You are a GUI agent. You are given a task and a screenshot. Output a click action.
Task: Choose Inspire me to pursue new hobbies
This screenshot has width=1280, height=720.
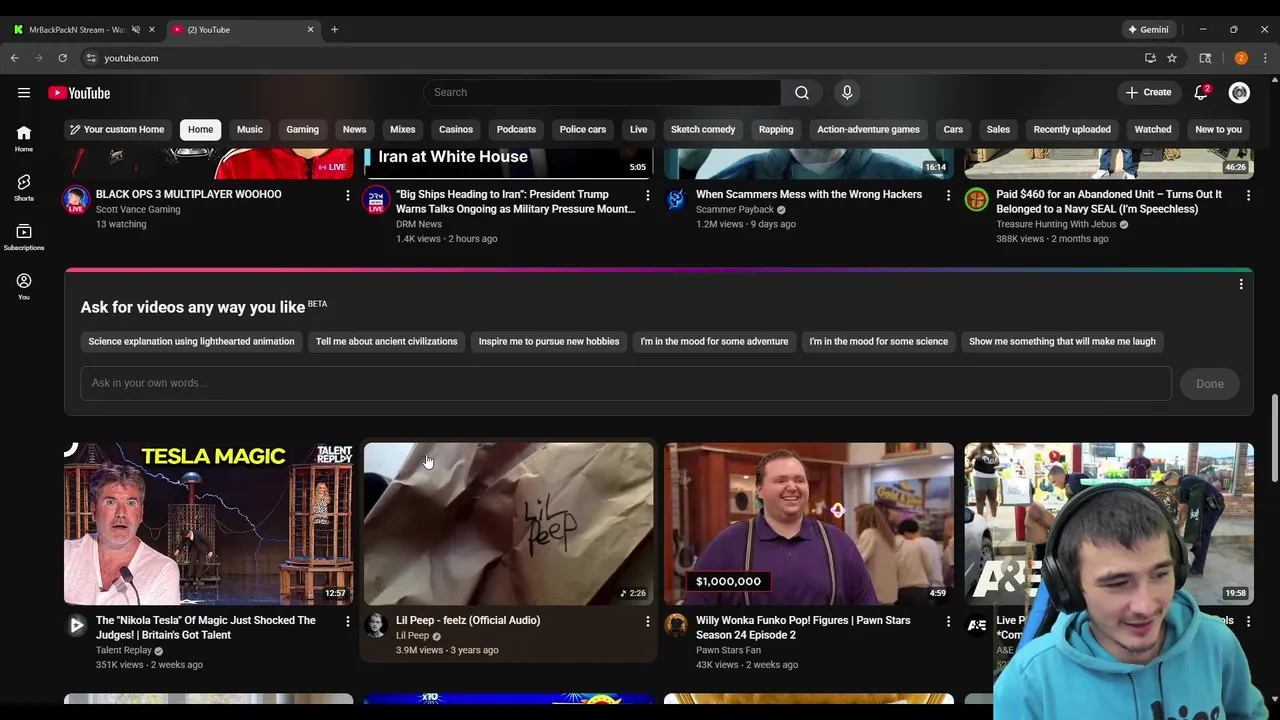coord(549,342)
